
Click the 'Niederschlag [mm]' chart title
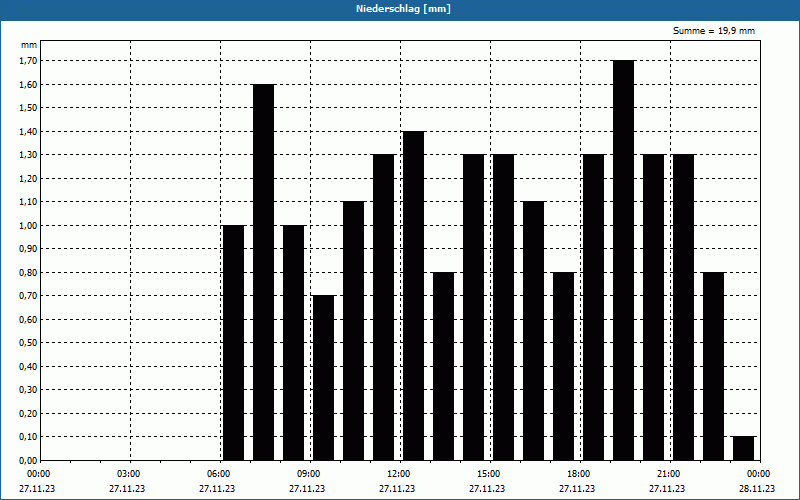point(403,9)
